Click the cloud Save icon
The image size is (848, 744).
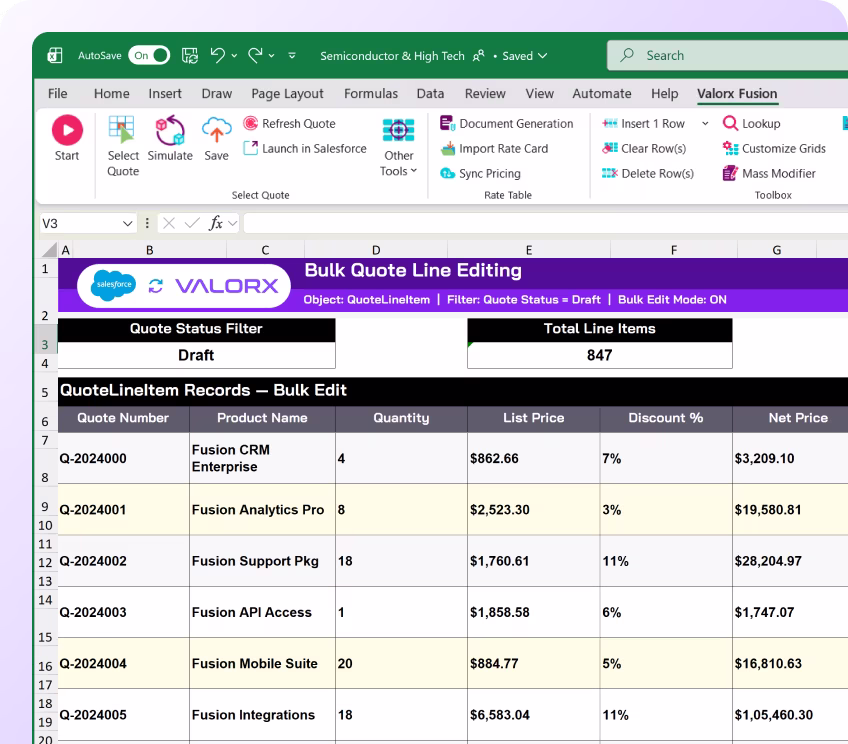tap(216, 130)
